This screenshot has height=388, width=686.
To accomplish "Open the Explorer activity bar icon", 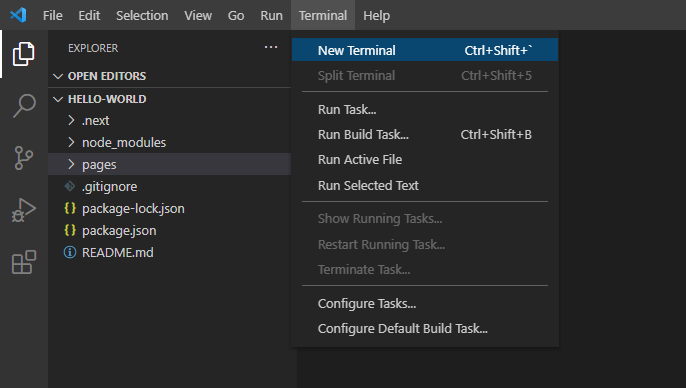I will [x=24, y=54].
